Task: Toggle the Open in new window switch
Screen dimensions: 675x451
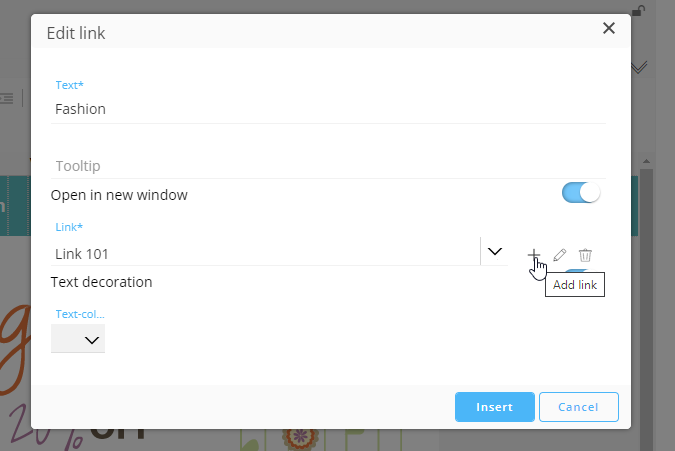Action: pyautogui.click(x=581, y=193)
